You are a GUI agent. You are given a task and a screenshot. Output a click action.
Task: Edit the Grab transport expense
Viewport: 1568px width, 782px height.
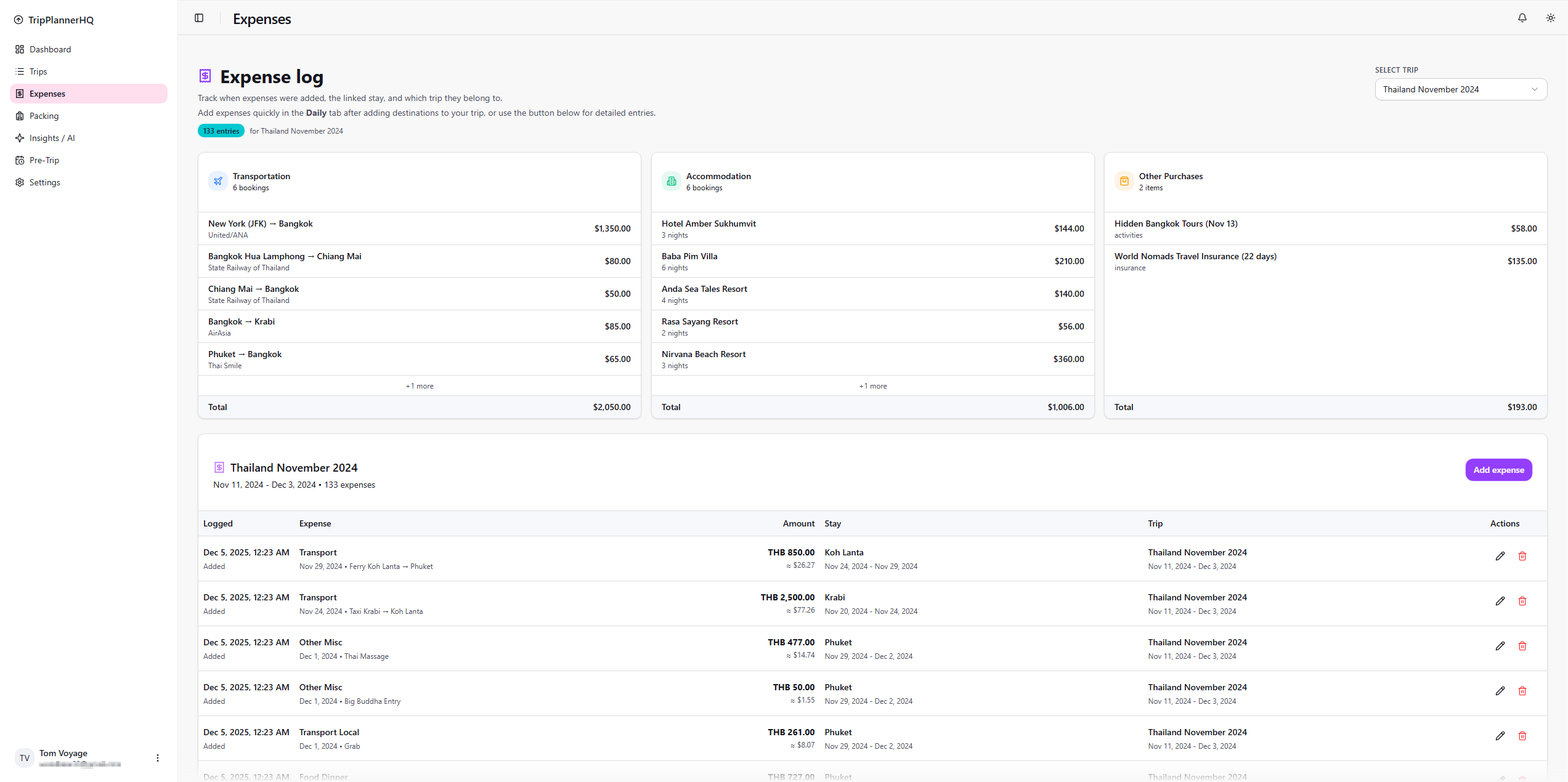[x=1500, y=736]
